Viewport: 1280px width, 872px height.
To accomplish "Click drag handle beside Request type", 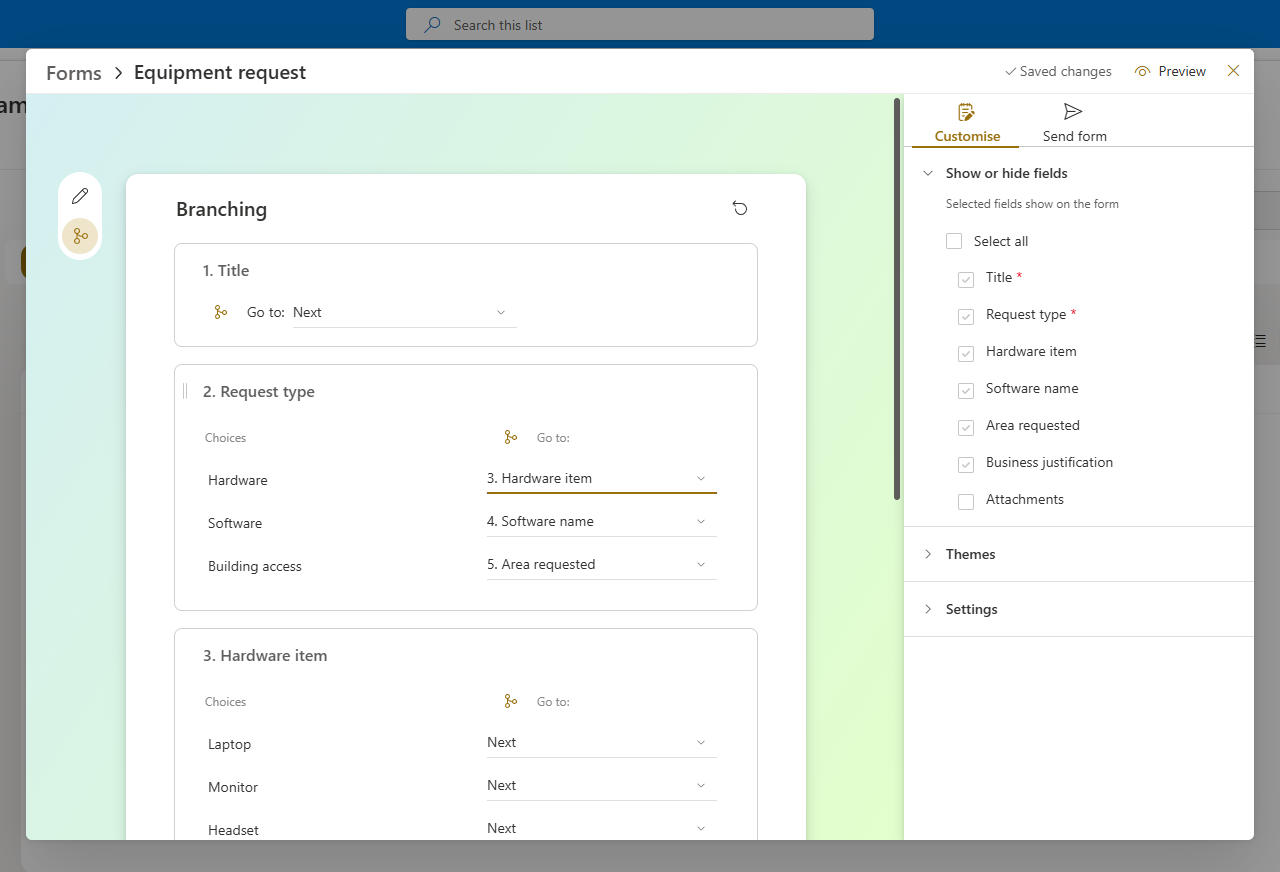I will point(185,391).
